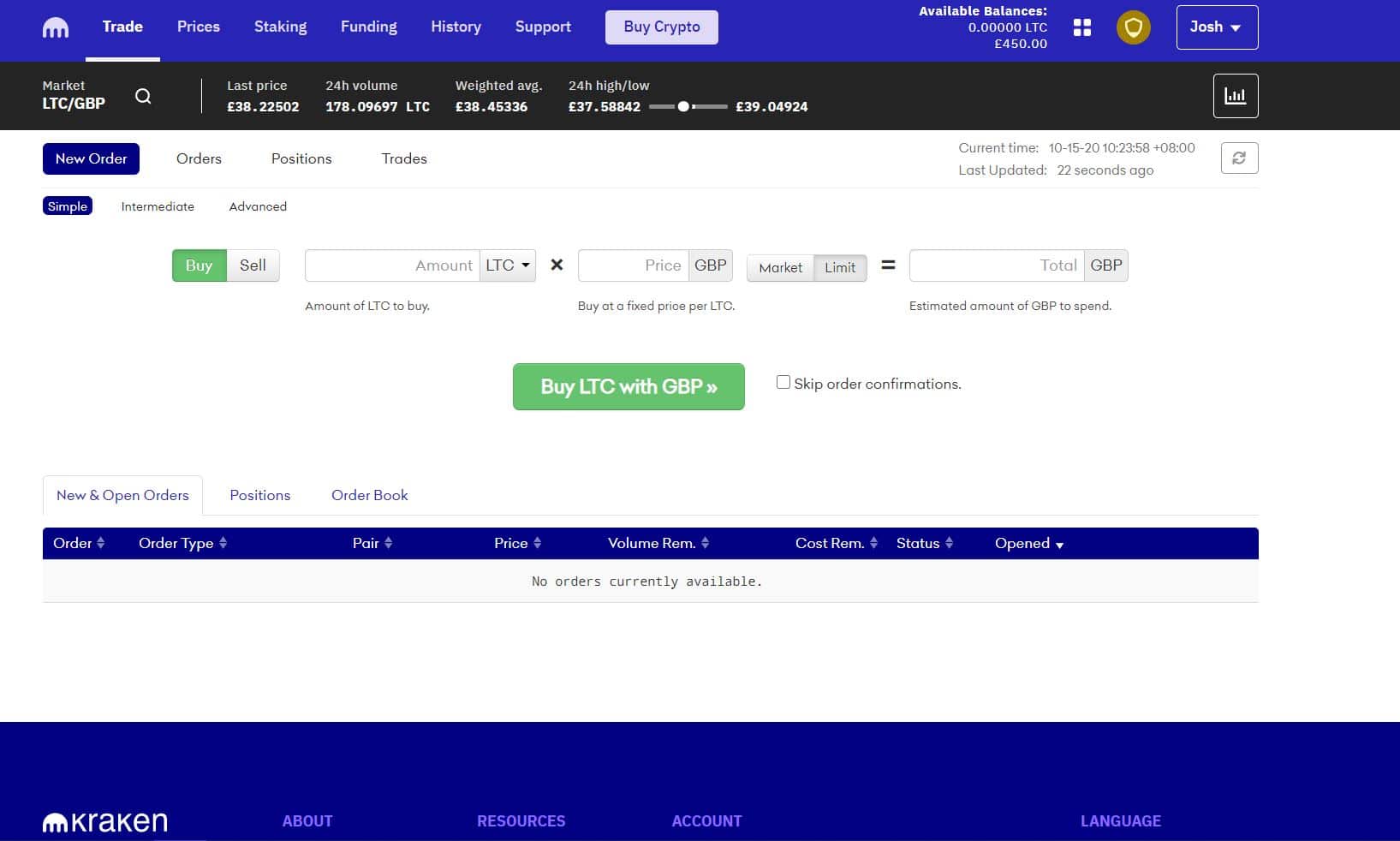Click the RESOURCES footer heading
This screenshot has height=841, width=1400.
[x=521, y=821]
